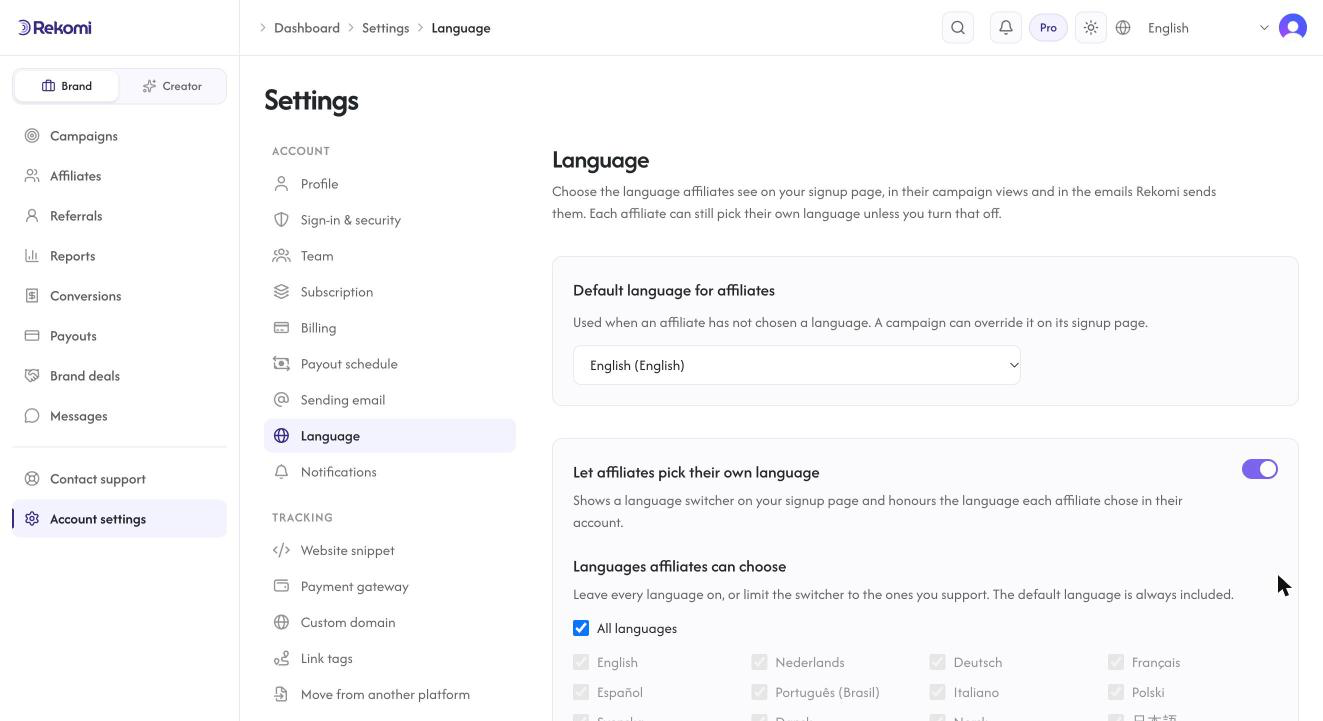Open the Subscription settings section
This screenshot has width=1323, height=721.
point(390,292)
